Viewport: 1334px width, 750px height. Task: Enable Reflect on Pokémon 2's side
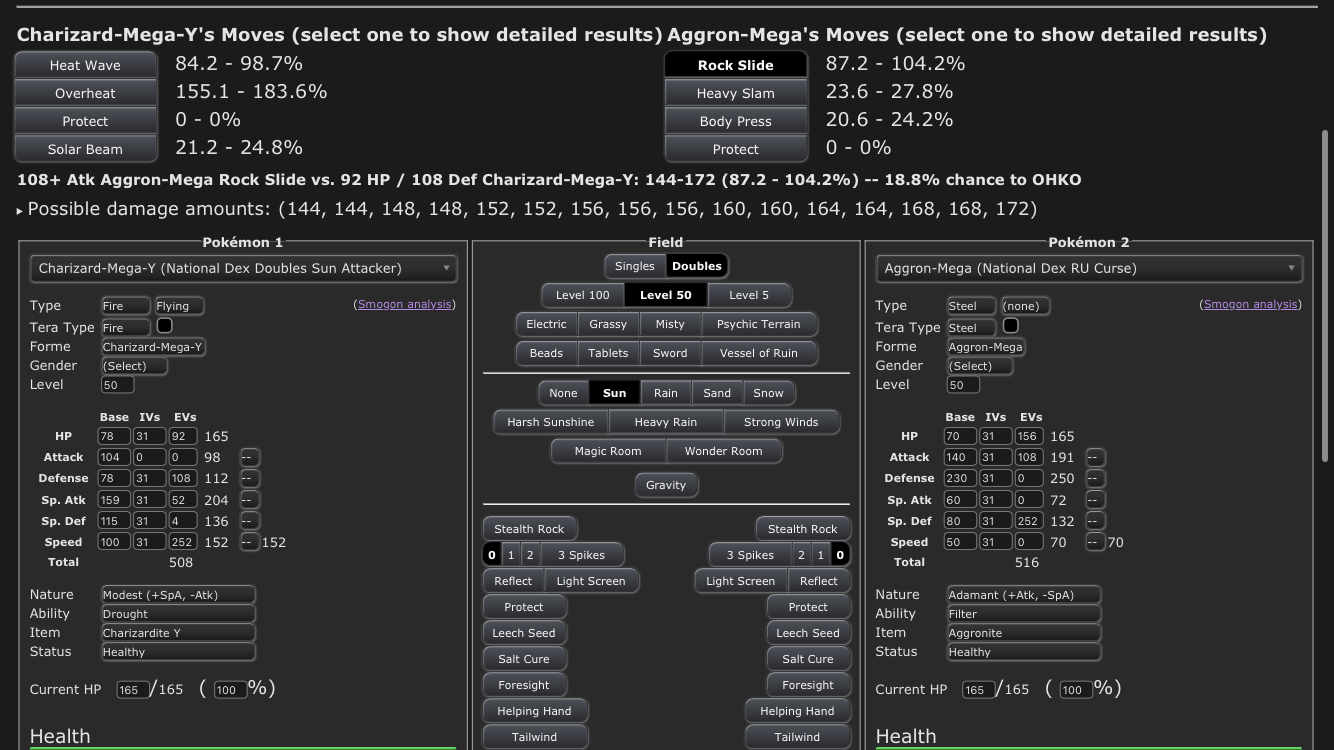(819, 581)
